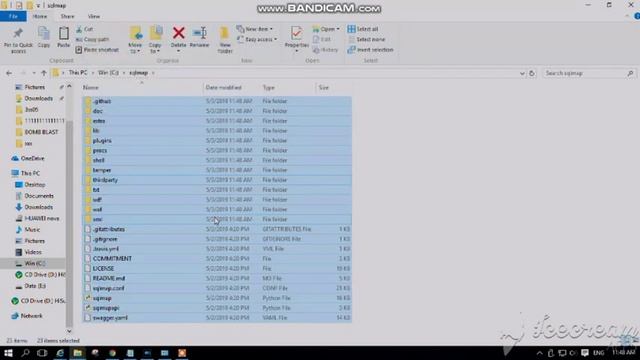Expand the Easy access dropdown

[257, 40]
